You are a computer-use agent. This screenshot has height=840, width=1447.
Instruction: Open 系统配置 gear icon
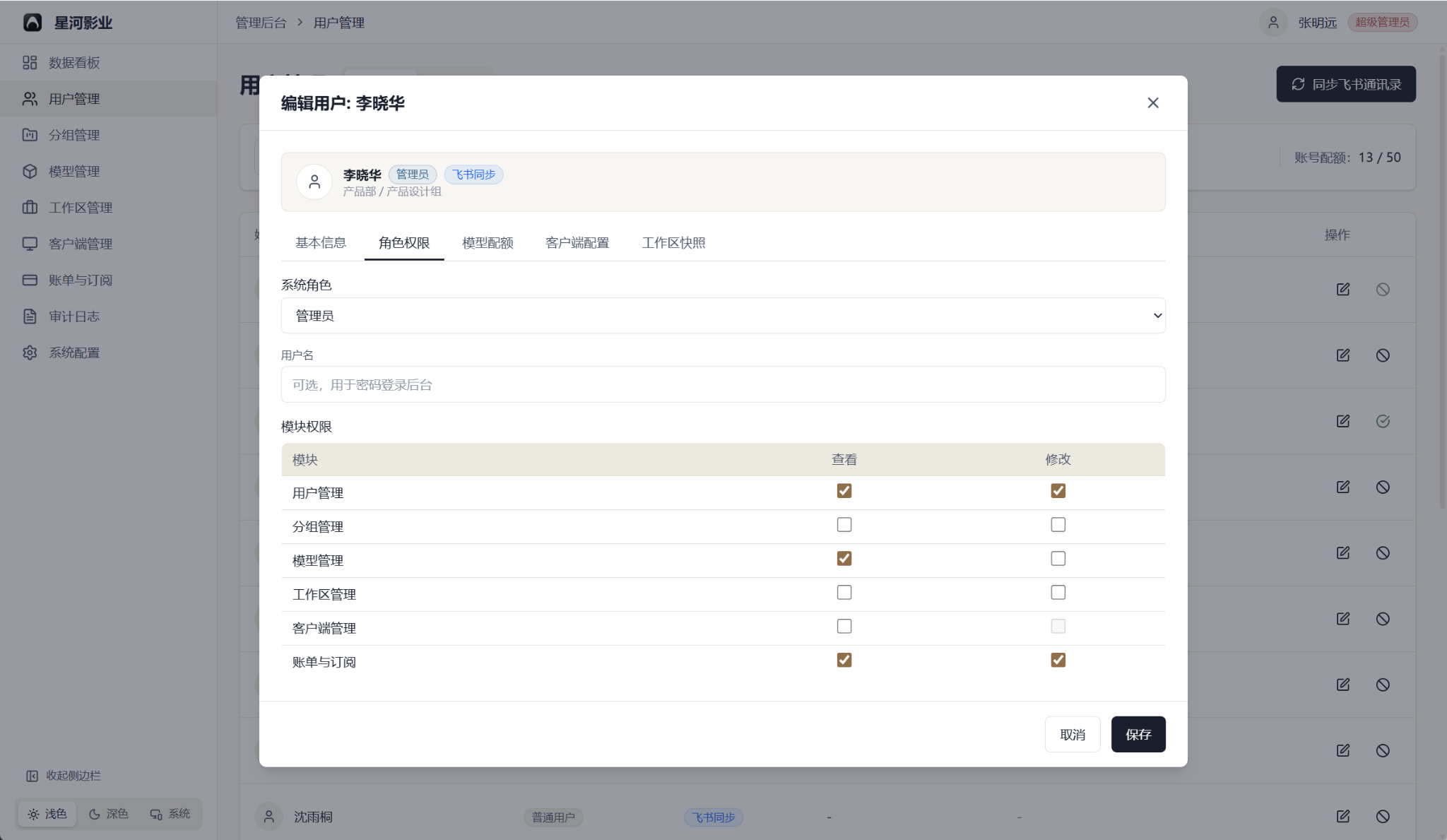pos(30,353)
